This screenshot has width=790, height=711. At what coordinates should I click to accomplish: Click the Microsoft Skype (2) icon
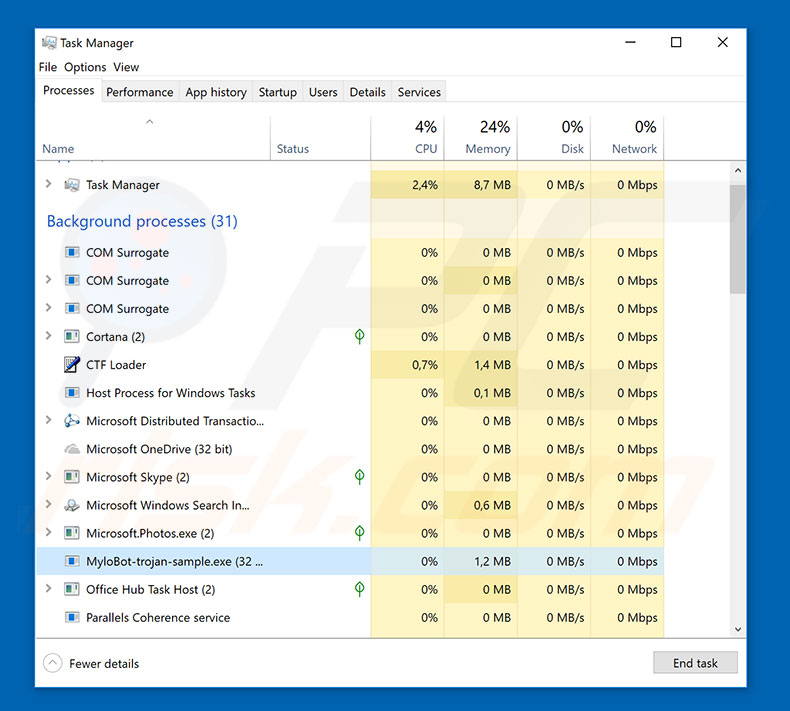click(x=72, y=477)
